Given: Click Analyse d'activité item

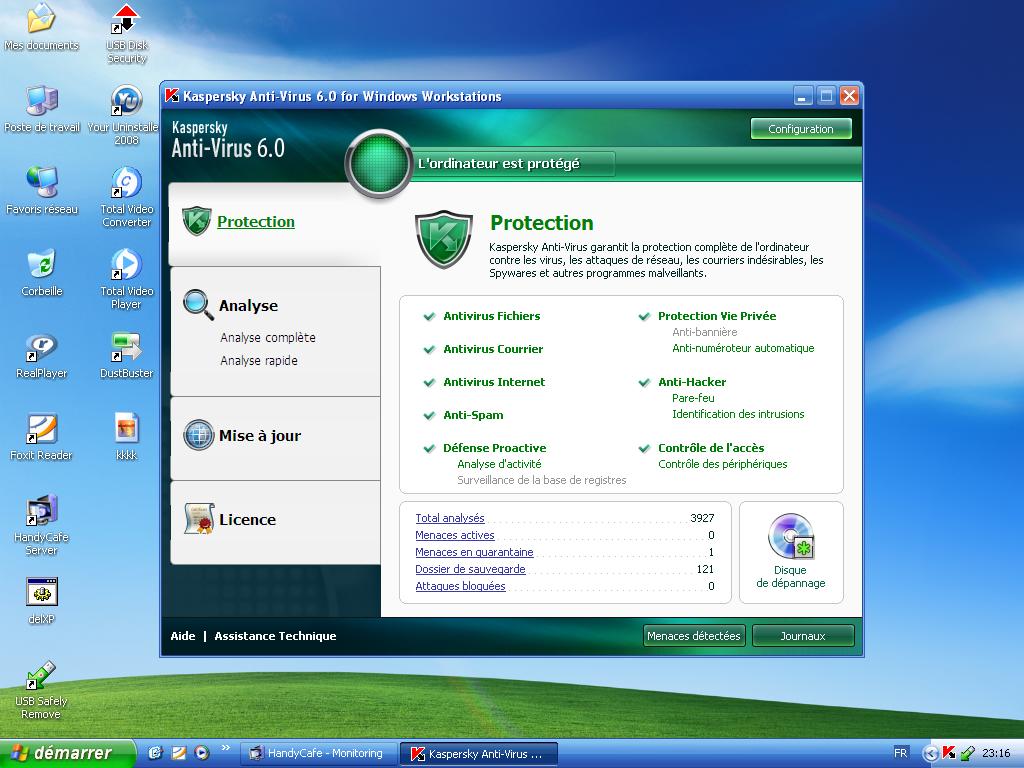Looking at the screenshot, I should coord(499,464).
